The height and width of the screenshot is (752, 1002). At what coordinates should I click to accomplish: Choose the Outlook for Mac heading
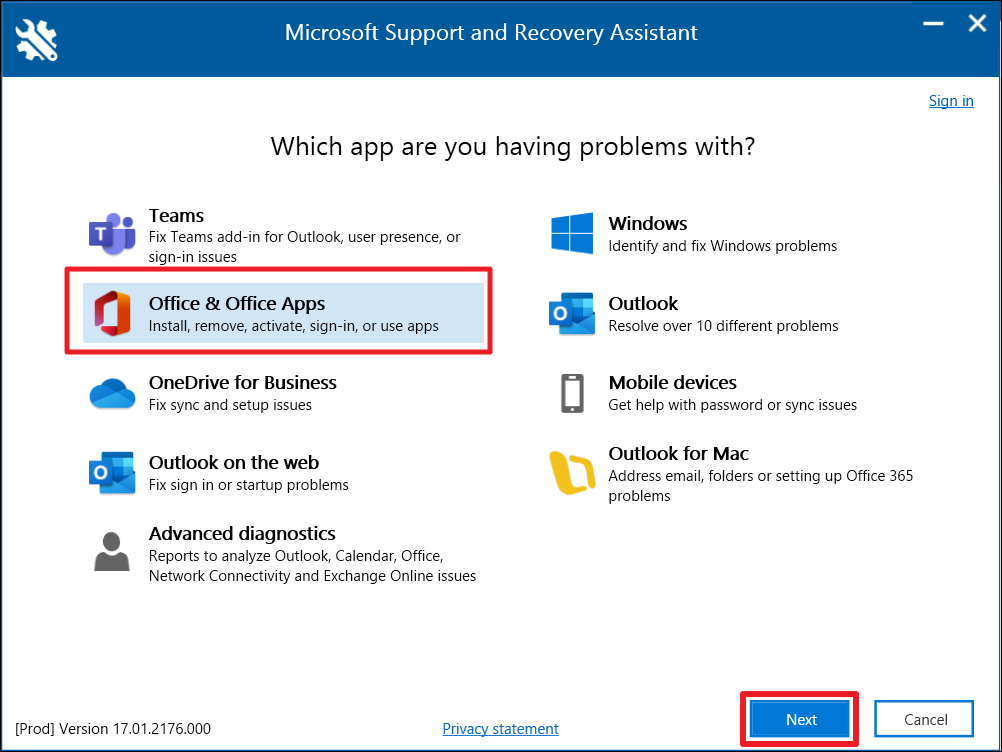tap(678, 454)
